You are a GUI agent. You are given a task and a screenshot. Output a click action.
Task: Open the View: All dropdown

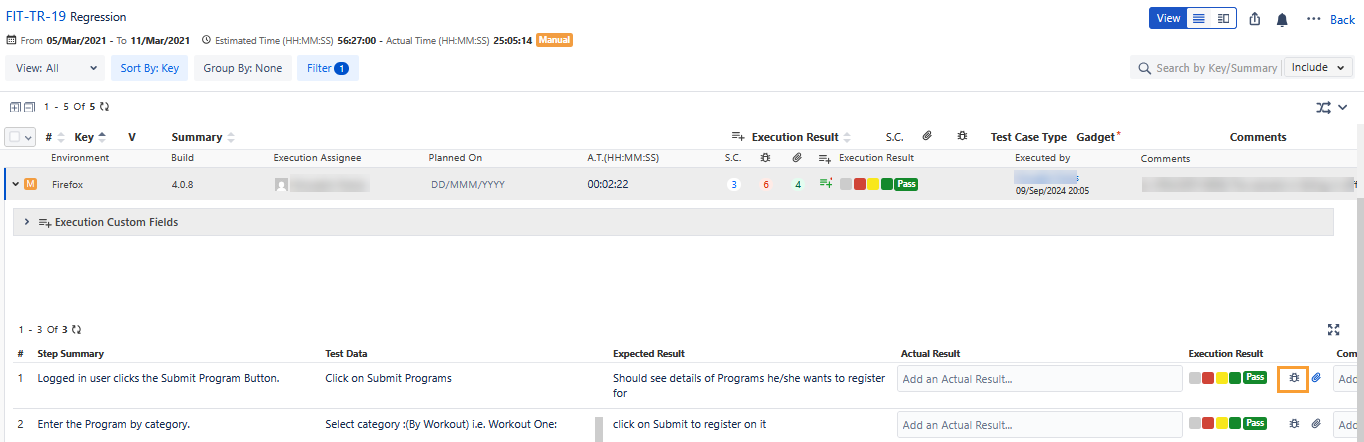55,68
